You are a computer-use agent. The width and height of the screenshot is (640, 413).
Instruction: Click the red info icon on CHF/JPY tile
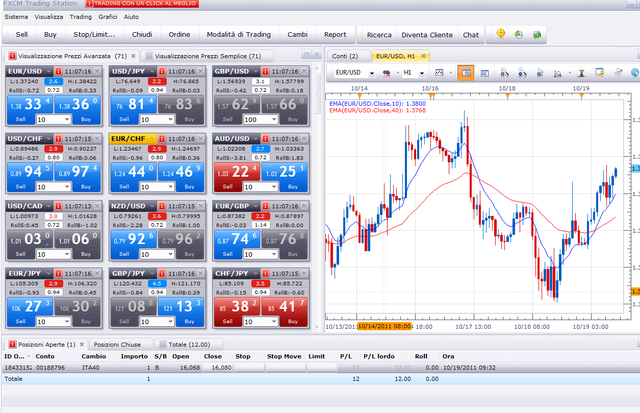(x=265, y=273)
